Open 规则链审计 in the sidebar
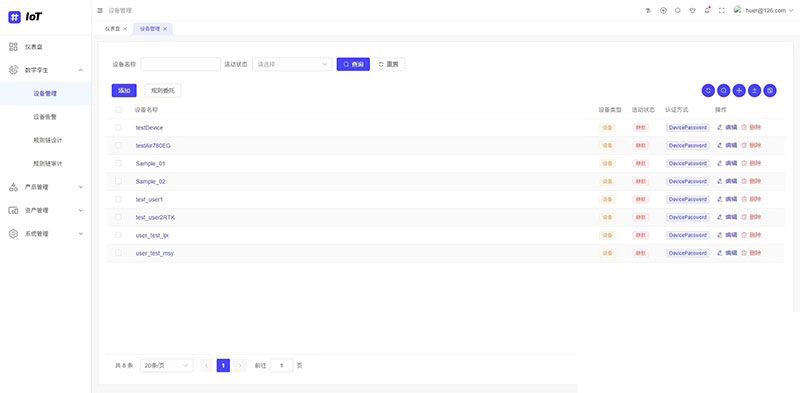The width and height of the screenshot is (800, 393). [46, 163]
